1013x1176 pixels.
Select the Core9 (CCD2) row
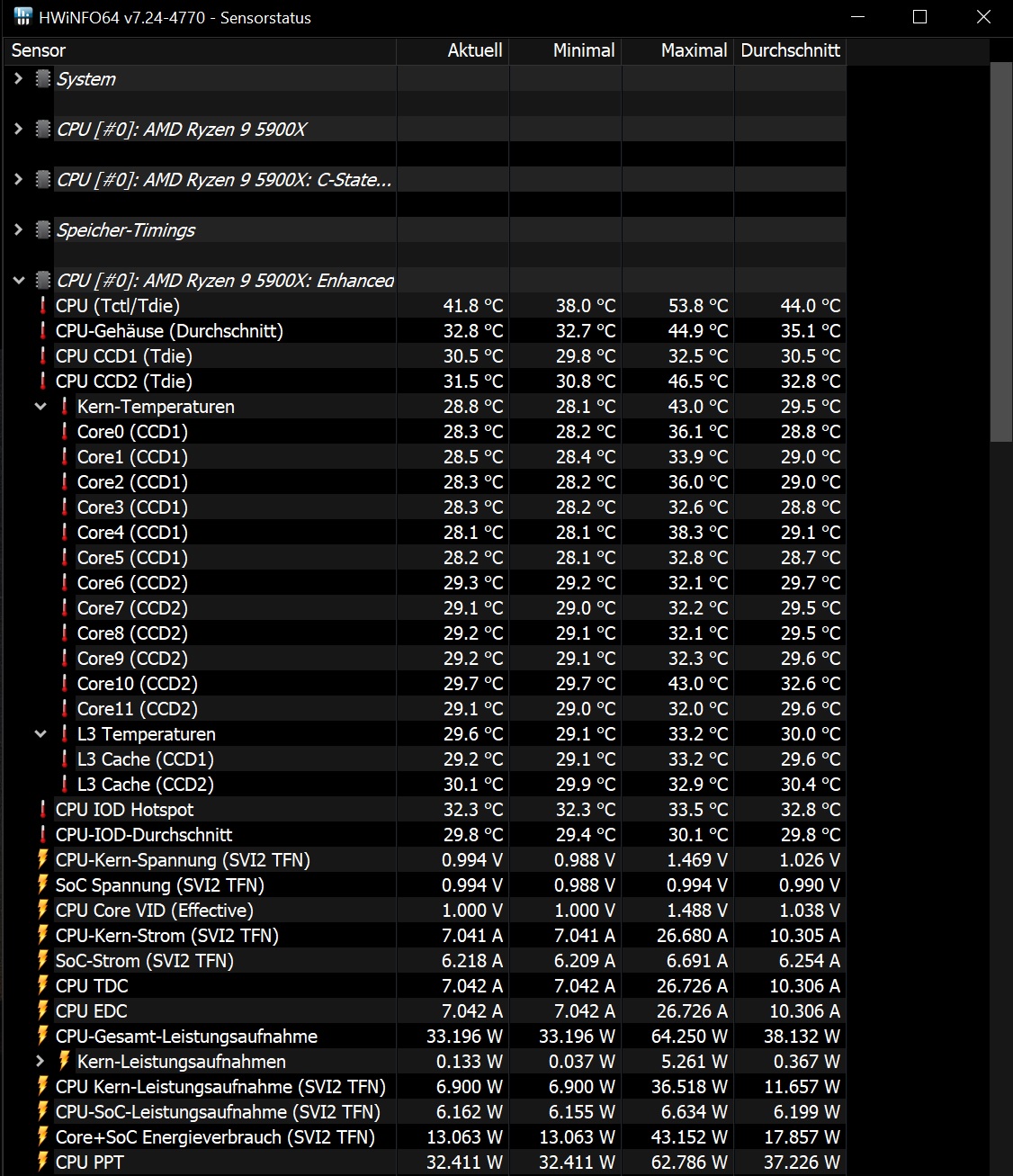[425, 658]
